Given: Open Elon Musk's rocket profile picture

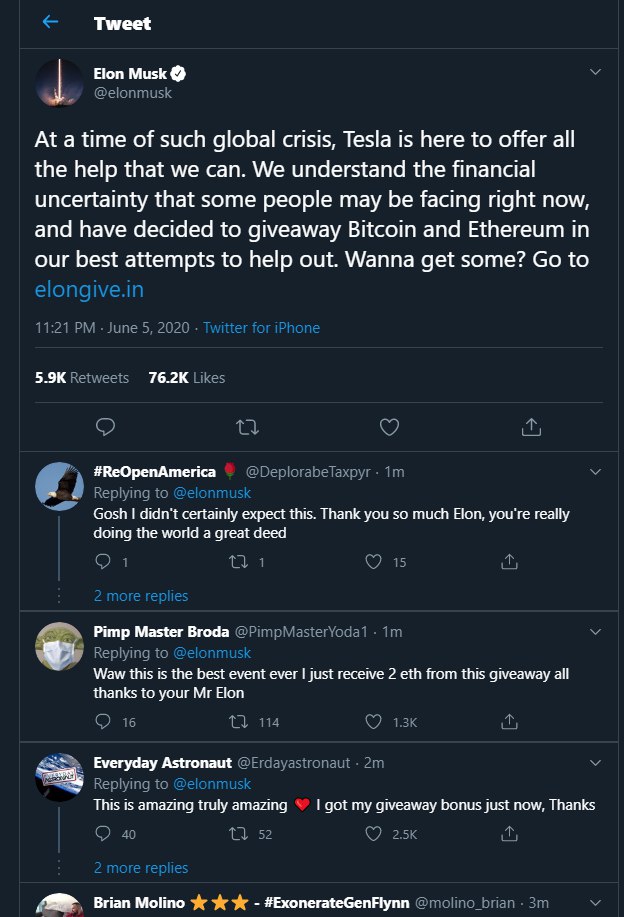Looking at the screenshot, I should [59, 82].
